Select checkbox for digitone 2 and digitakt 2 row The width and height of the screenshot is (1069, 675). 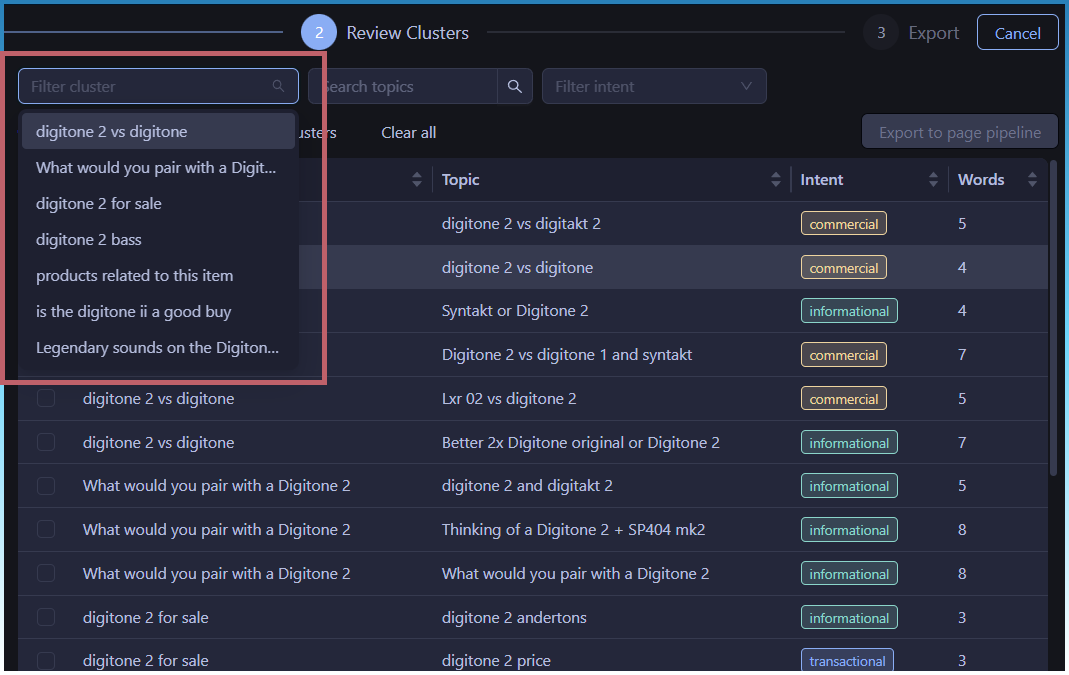pos(46,486)
